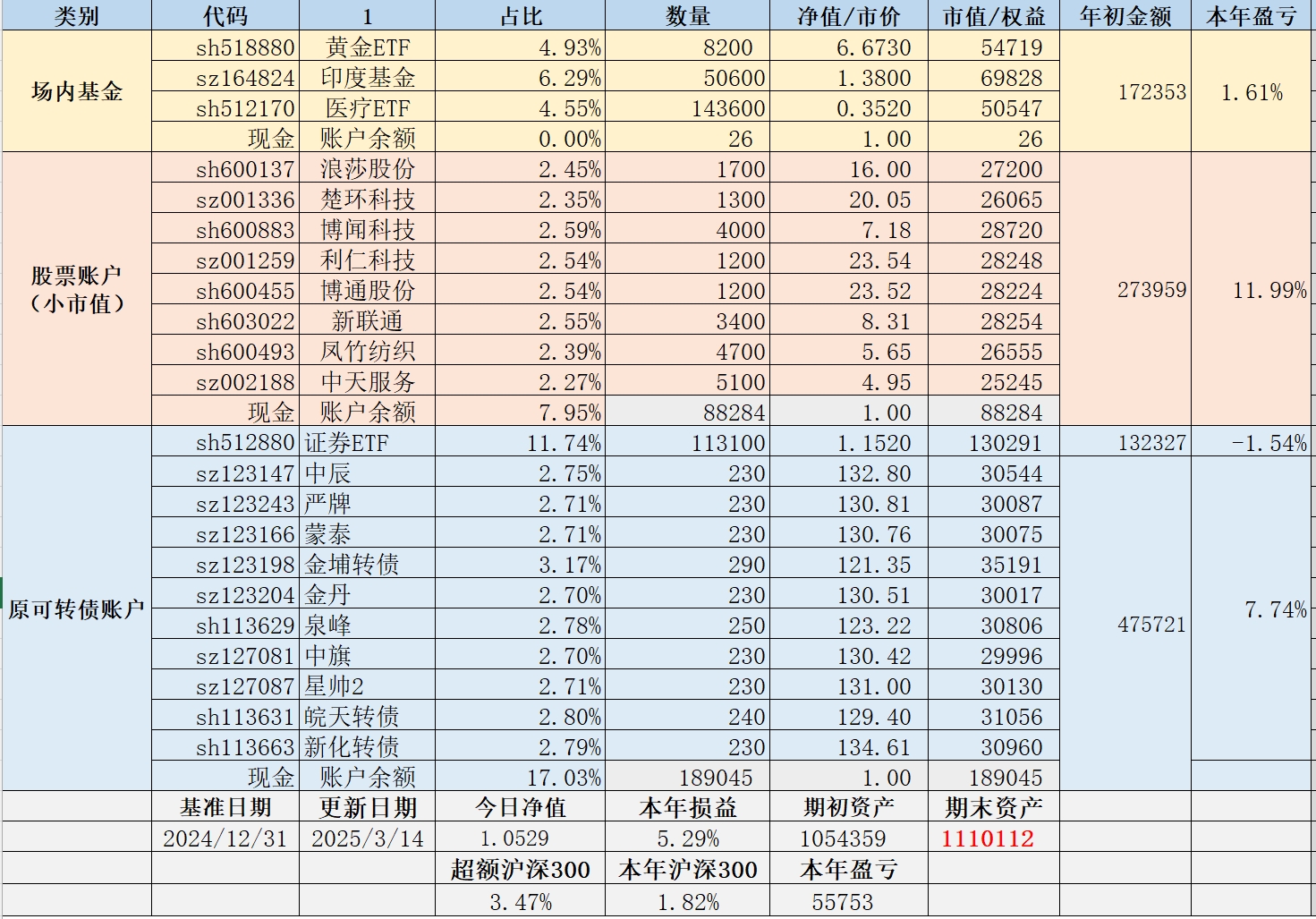Click the update date cell 2025/3/14

(368, 838)
